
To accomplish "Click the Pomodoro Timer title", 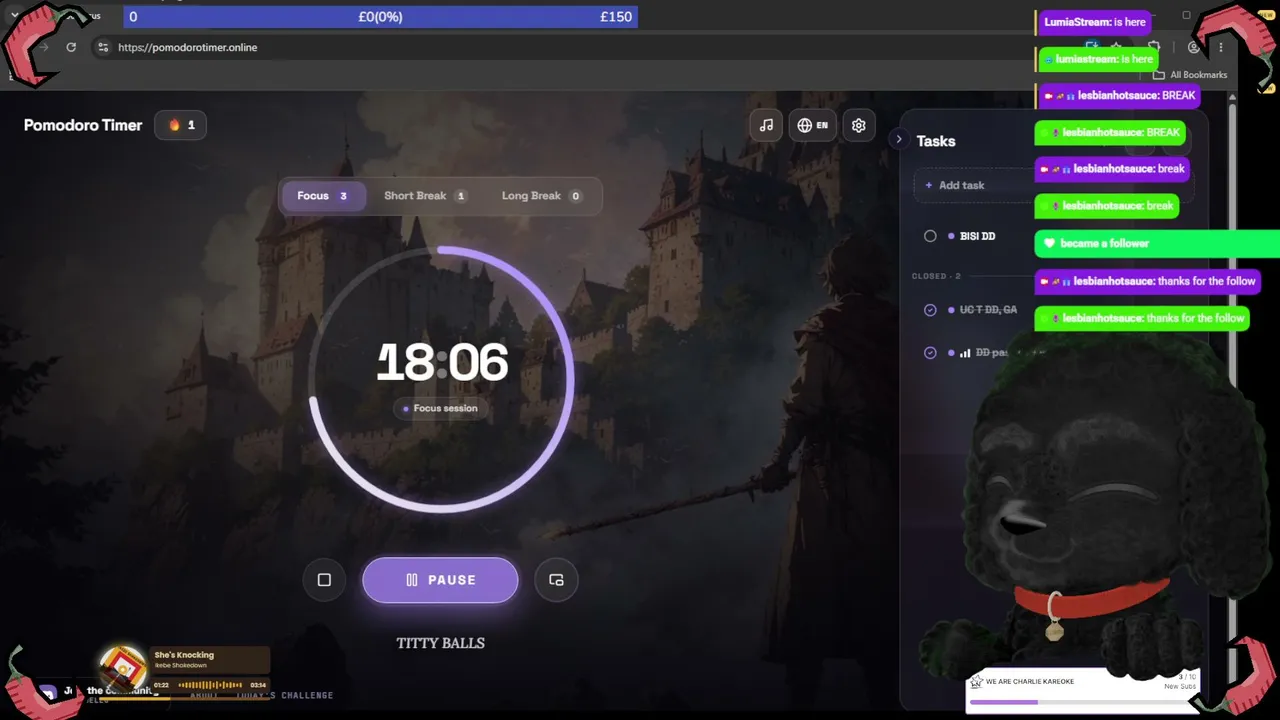I will (83, 125).
